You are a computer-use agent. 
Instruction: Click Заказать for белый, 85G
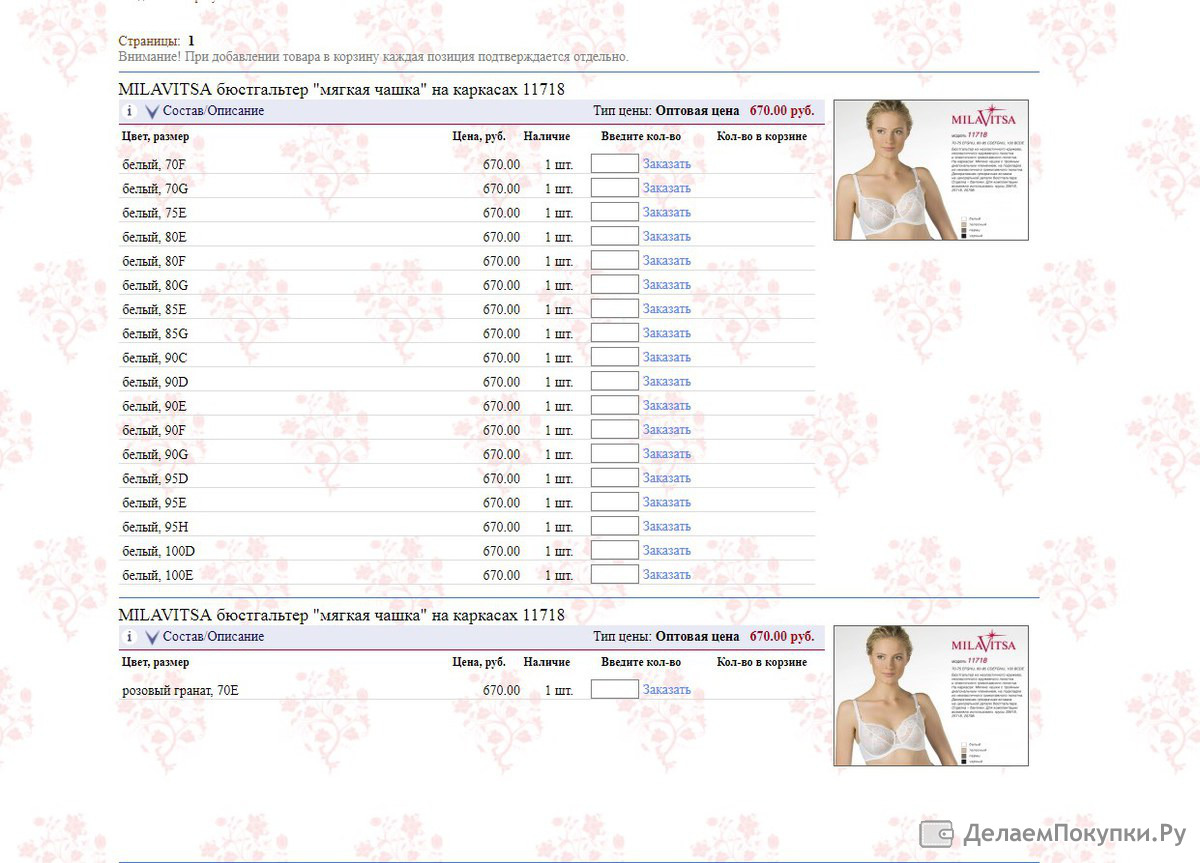667,333
